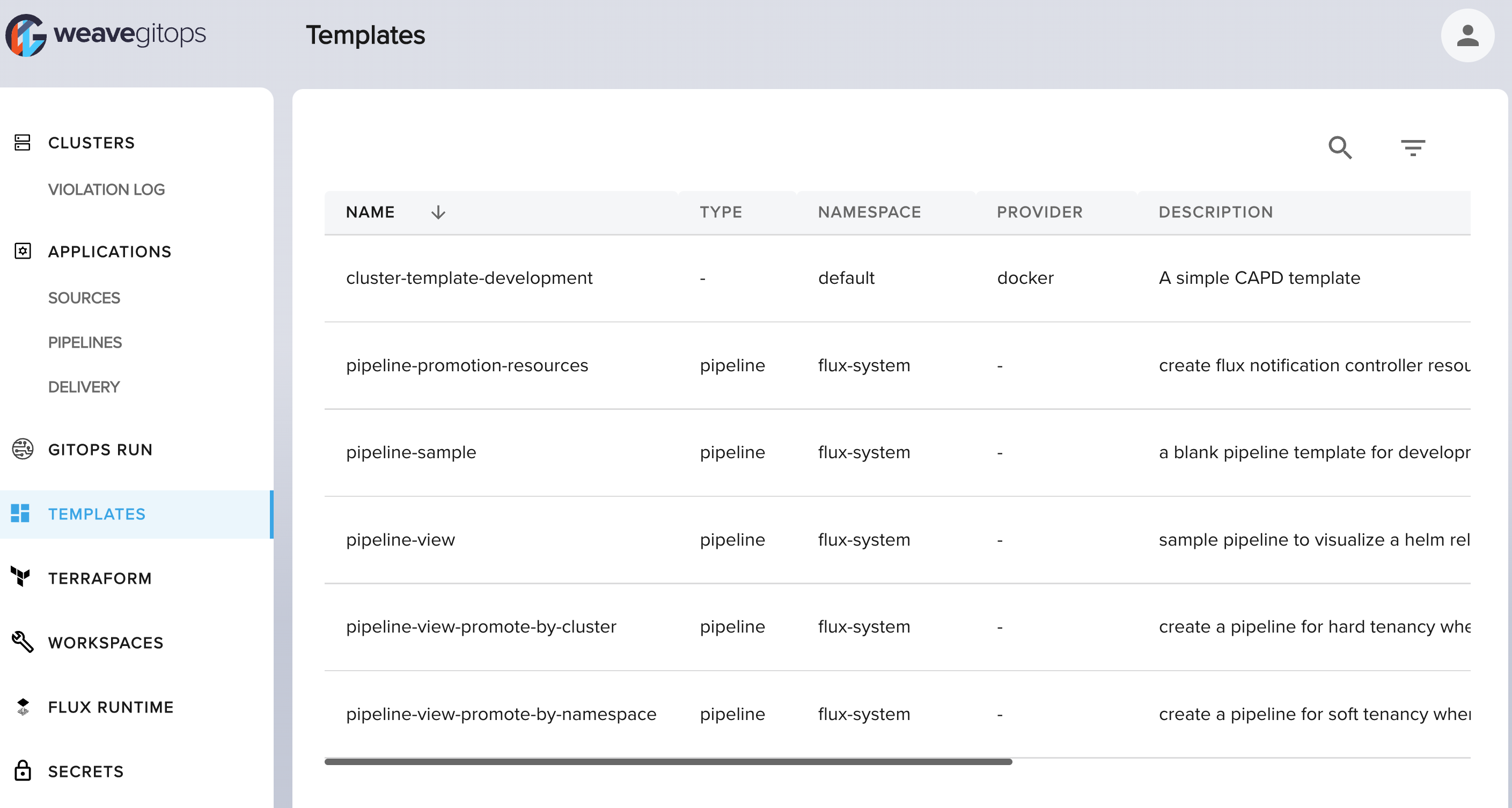The width and height of the screenshot is (1512, 808).
Task: Navigate to Applications
Action: [110, 251]
